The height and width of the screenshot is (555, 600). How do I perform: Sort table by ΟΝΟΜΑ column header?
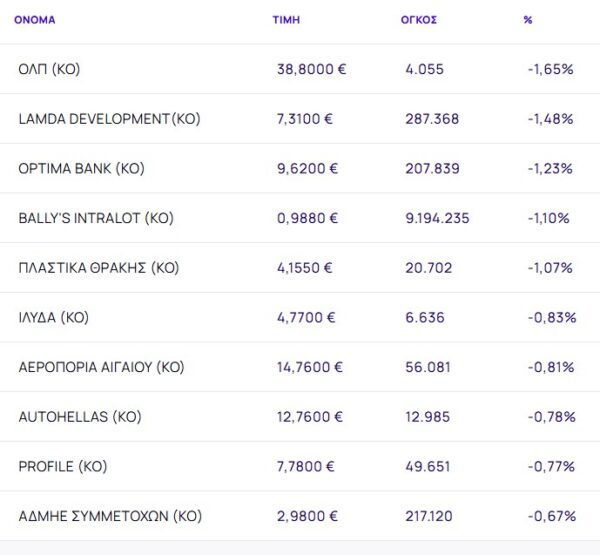pyautogui.click(x=35, y=20)
